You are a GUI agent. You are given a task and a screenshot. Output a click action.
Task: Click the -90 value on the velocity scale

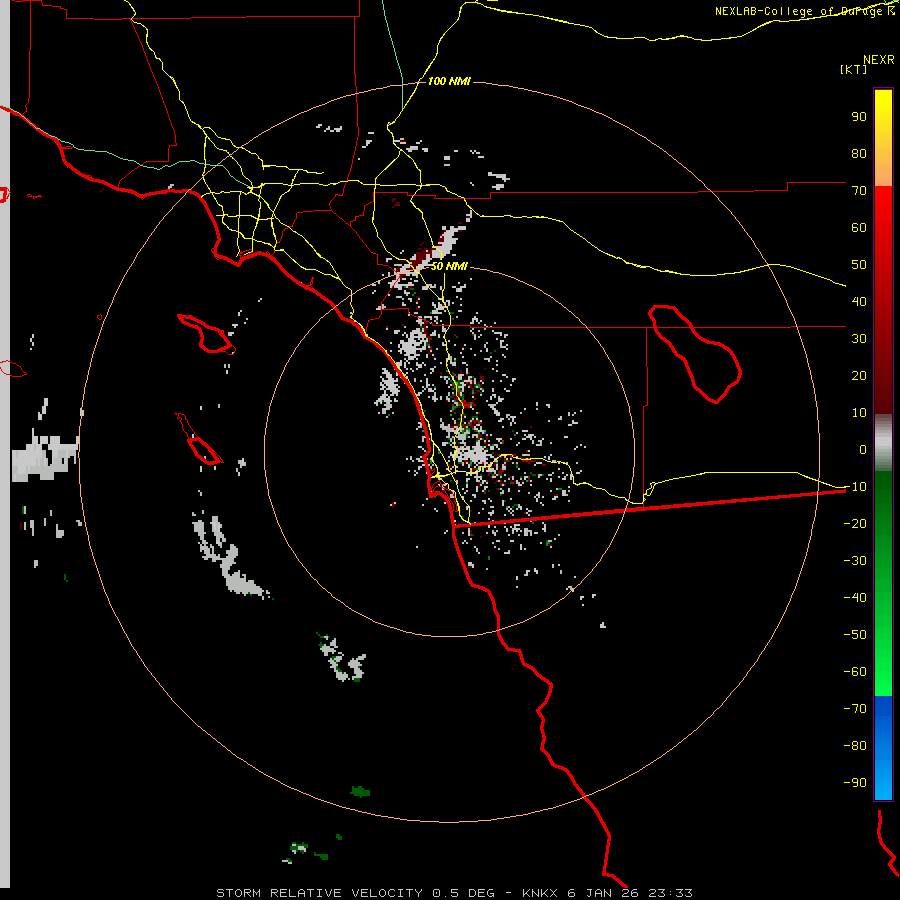855,783
